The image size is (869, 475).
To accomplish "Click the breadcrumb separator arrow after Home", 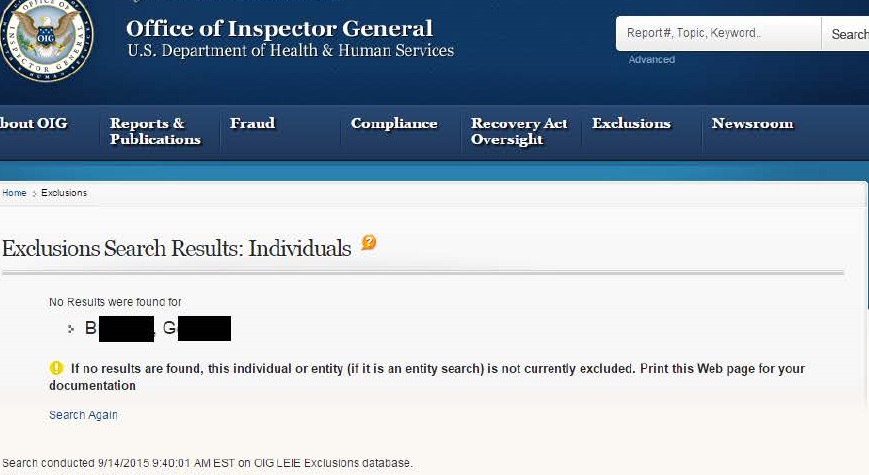I will 34,193.
